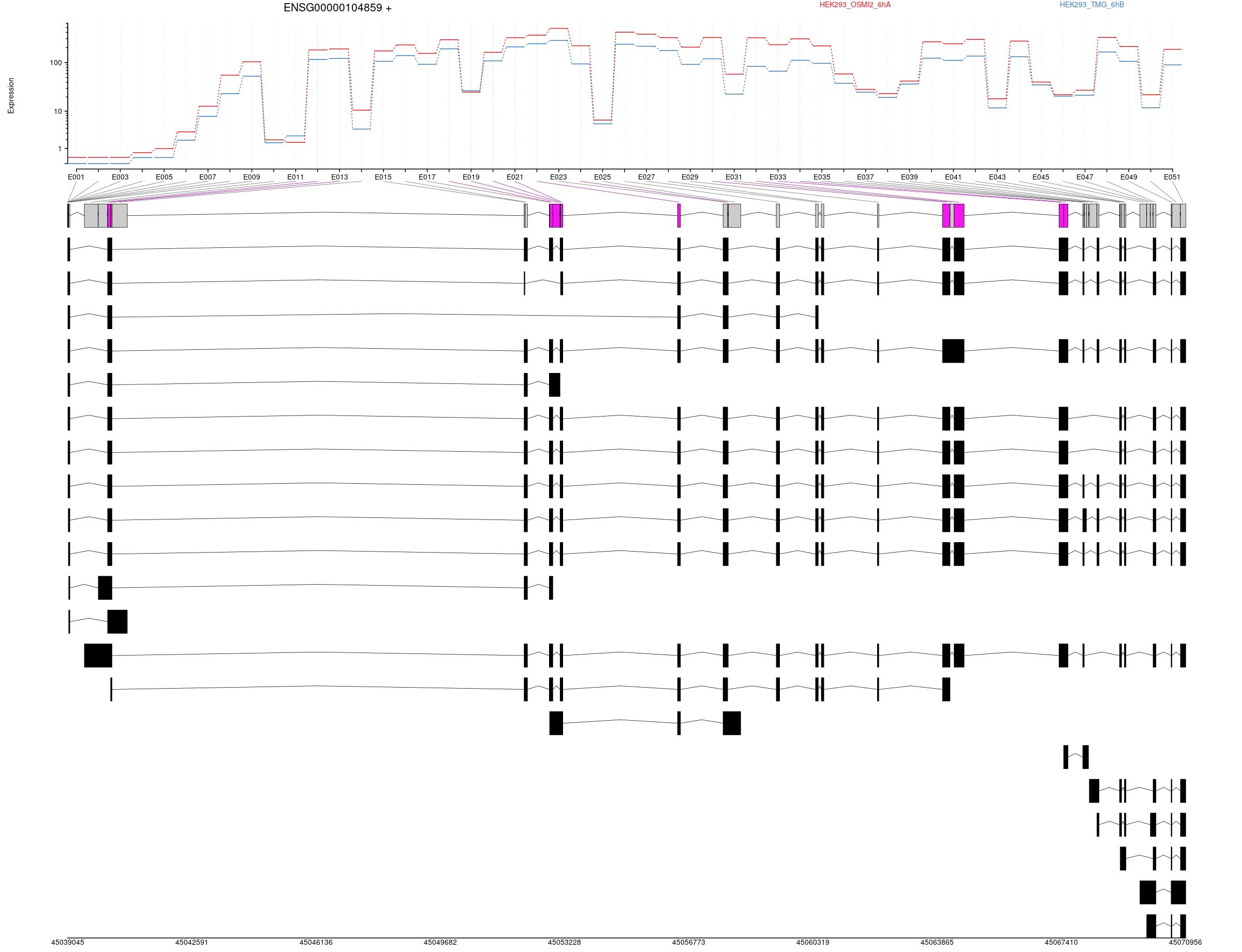Click genomic coordinate 45049682
1242x952 pixels.
440,942
